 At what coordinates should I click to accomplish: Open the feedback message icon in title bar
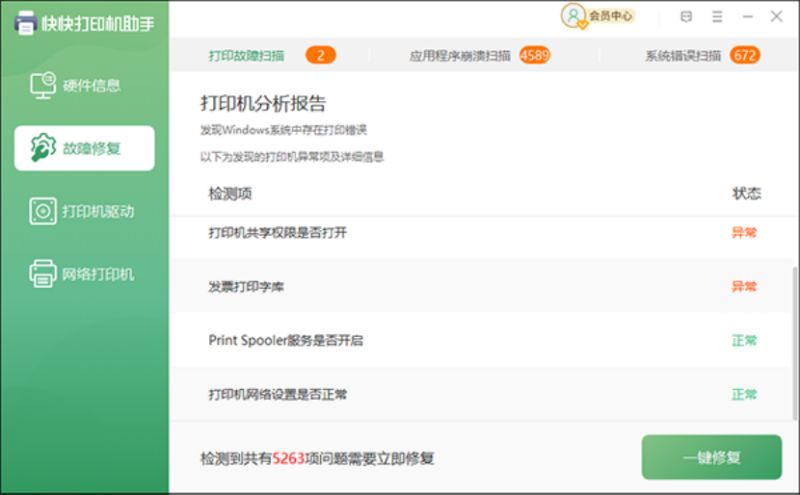click(x=685, y=16)
